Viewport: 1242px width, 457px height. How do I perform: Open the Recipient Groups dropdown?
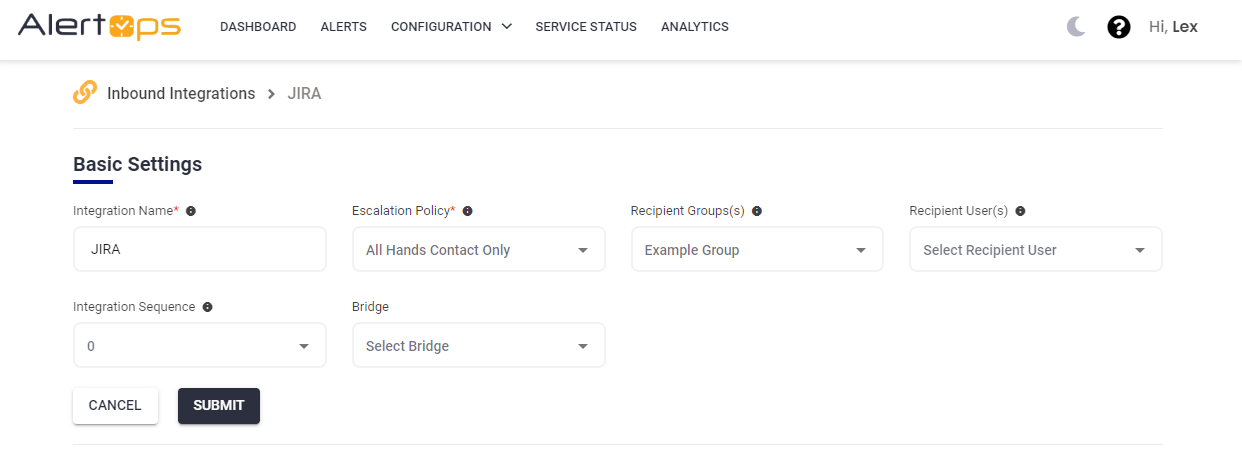point(757,250)
